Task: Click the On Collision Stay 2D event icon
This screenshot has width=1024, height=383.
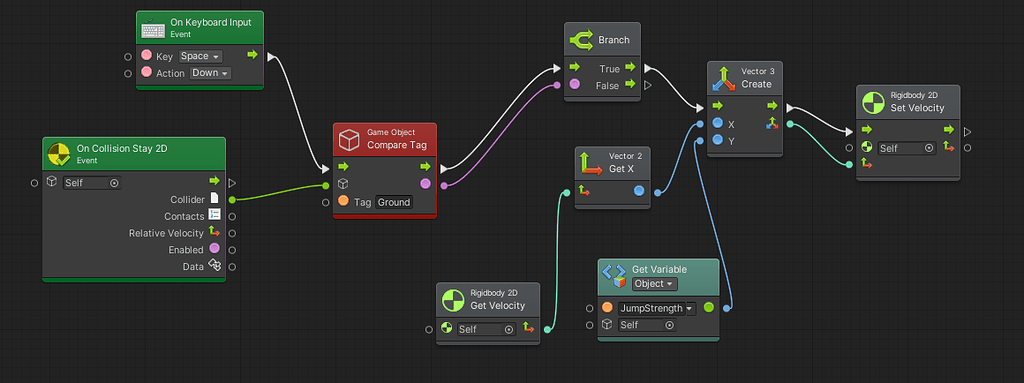Action: coord(59,154)
